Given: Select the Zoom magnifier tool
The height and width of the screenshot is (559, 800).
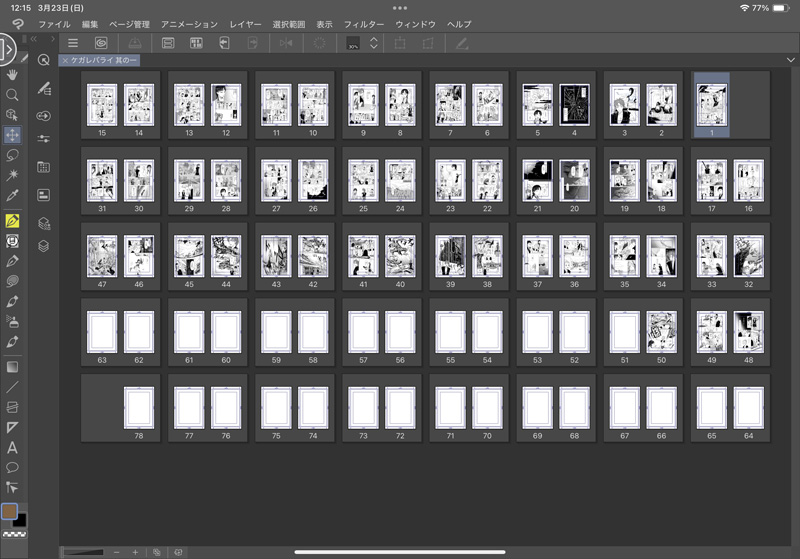Looking at the screenshot, I should [12, 95].
